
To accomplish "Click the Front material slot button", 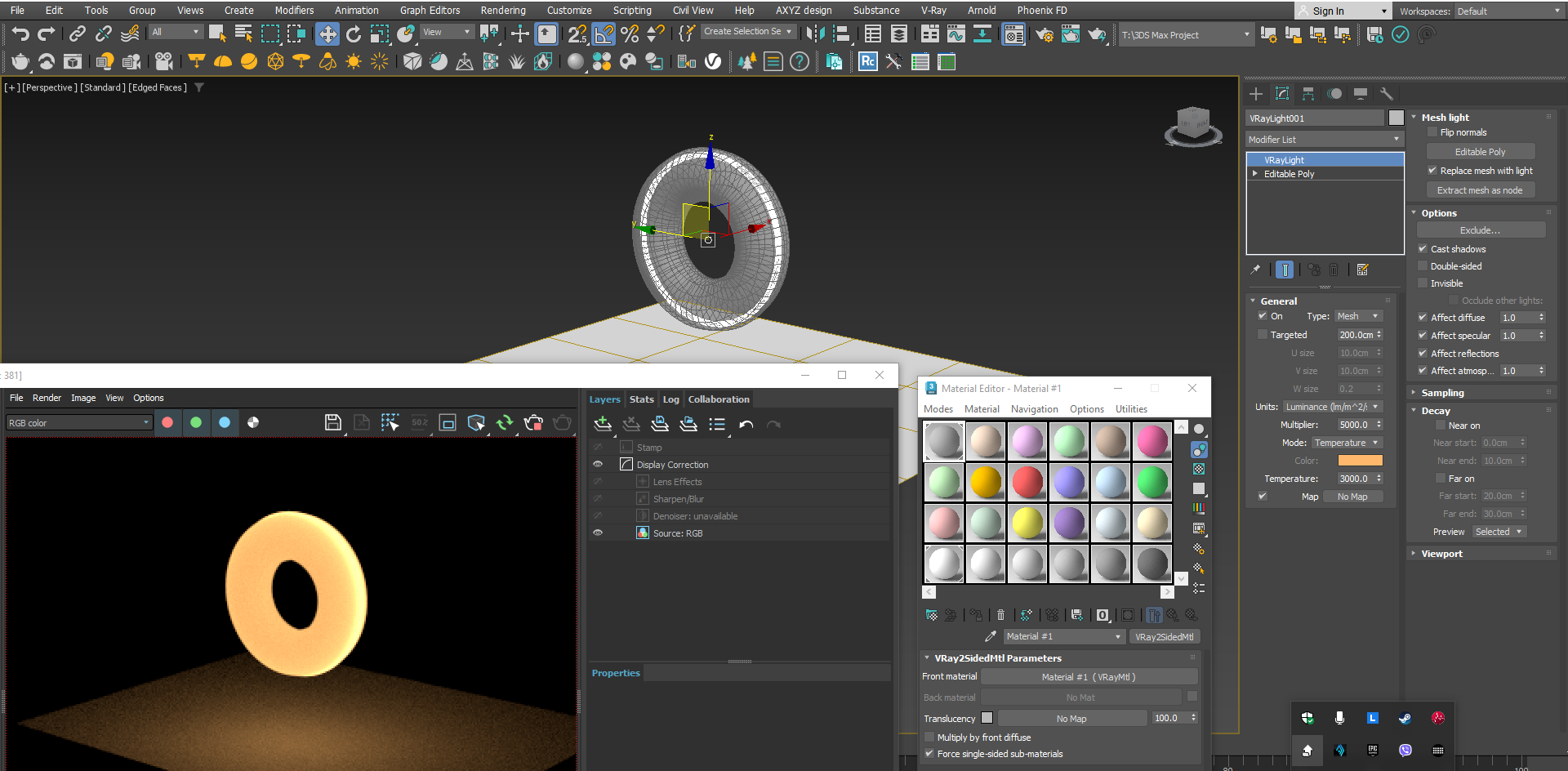I will (x=1089, y=677).
